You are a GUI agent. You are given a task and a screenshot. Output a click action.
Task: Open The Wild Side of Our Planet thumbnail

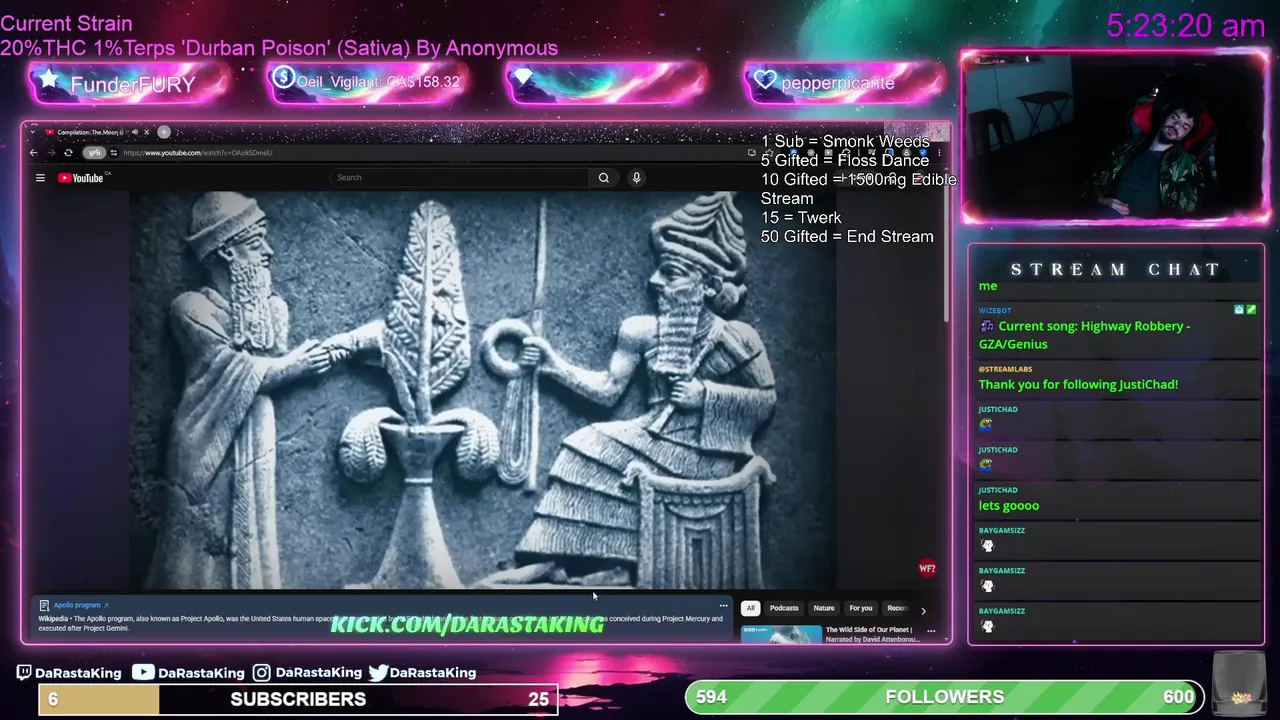[781, 634]
